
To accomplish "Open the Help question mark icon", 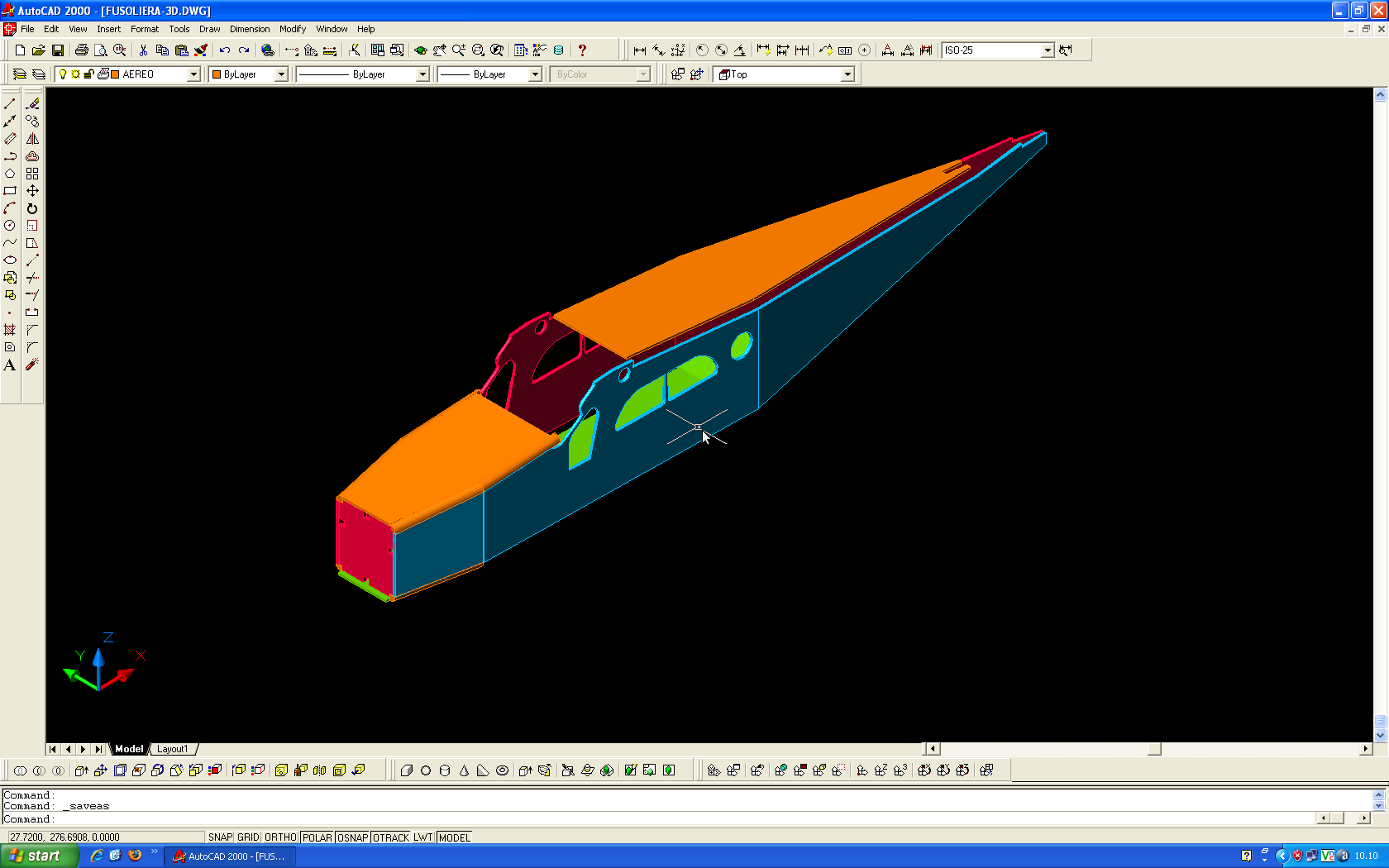I will click(x=582, y=50).
